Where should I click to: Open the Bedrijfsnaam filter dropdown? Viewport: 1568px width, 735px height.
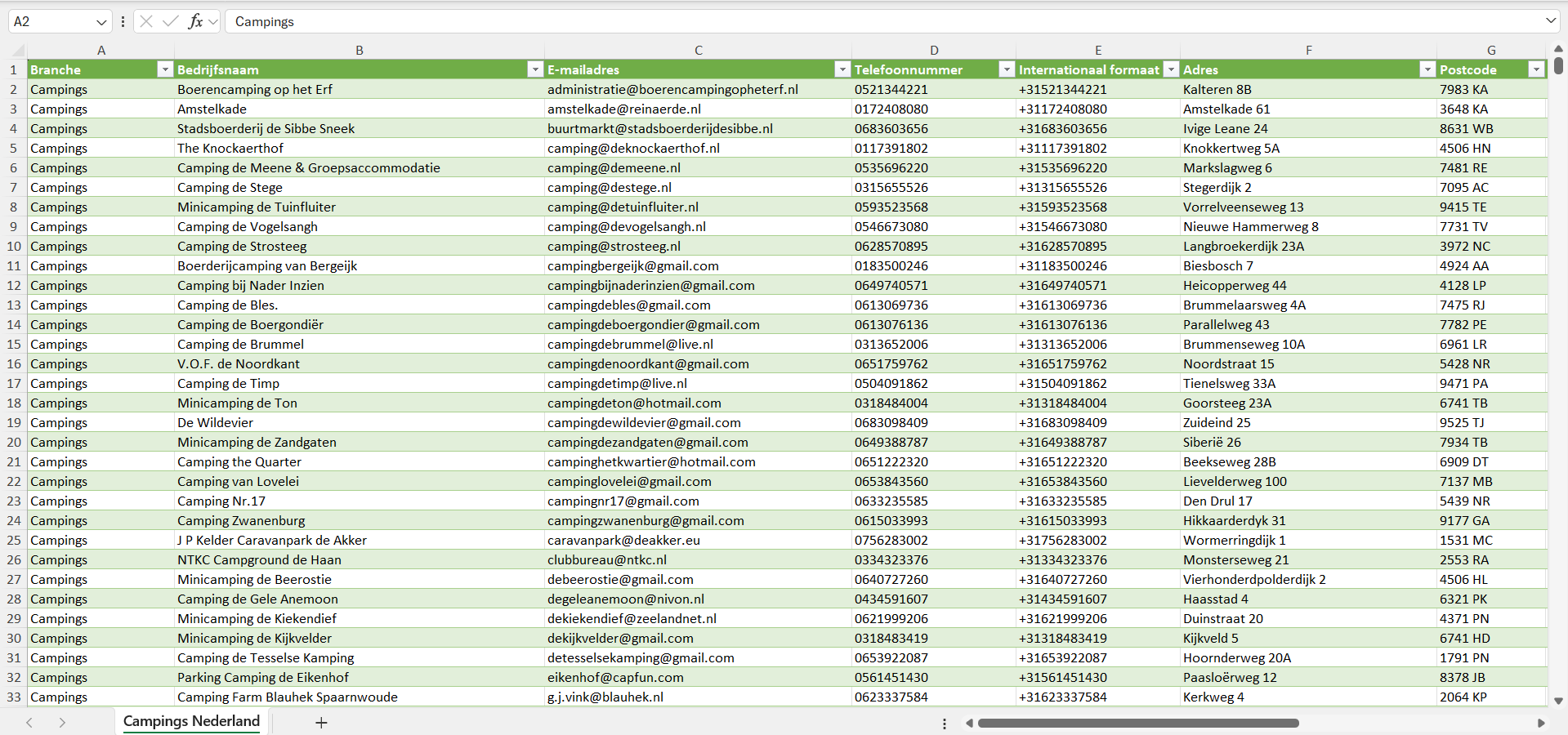point(535,70)
